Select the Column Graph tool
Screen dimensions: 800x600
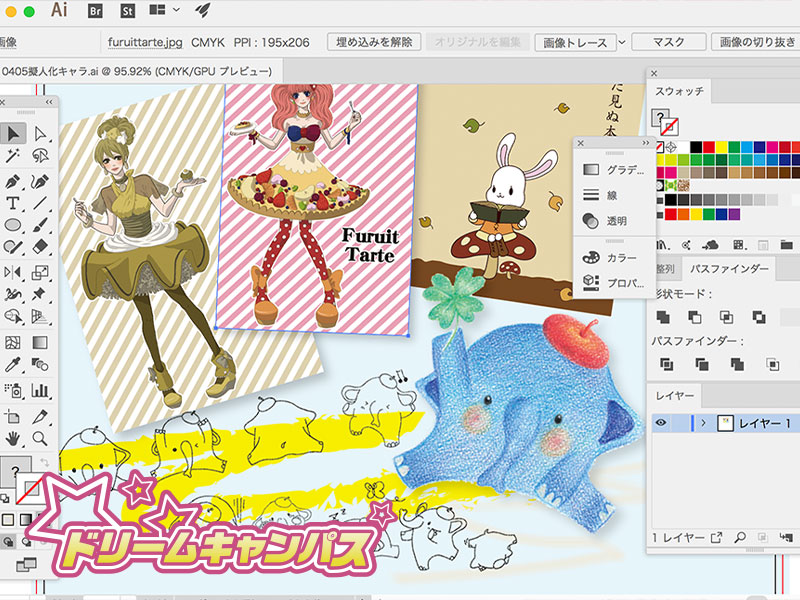click(x=40, y=391)
